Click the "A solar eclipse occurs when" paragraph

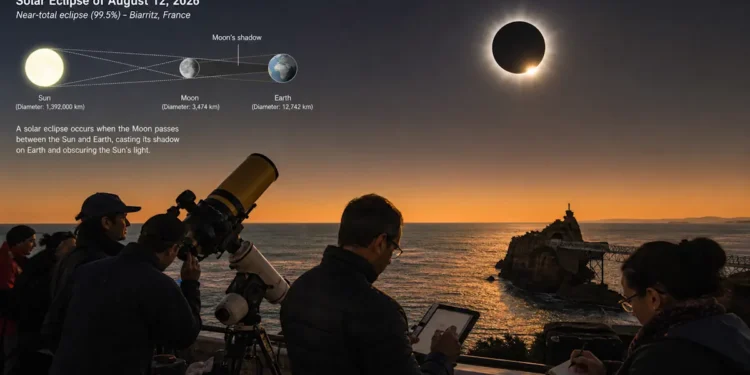click(x=98, y=139)
